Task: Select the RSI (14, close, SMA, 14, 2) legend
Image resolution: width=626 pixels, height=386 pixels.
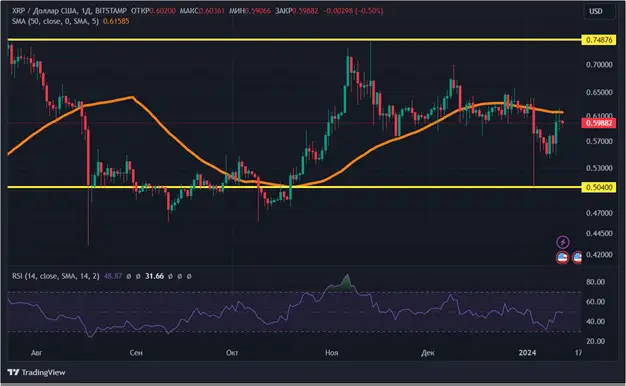Action: click(x=55, y=276)
